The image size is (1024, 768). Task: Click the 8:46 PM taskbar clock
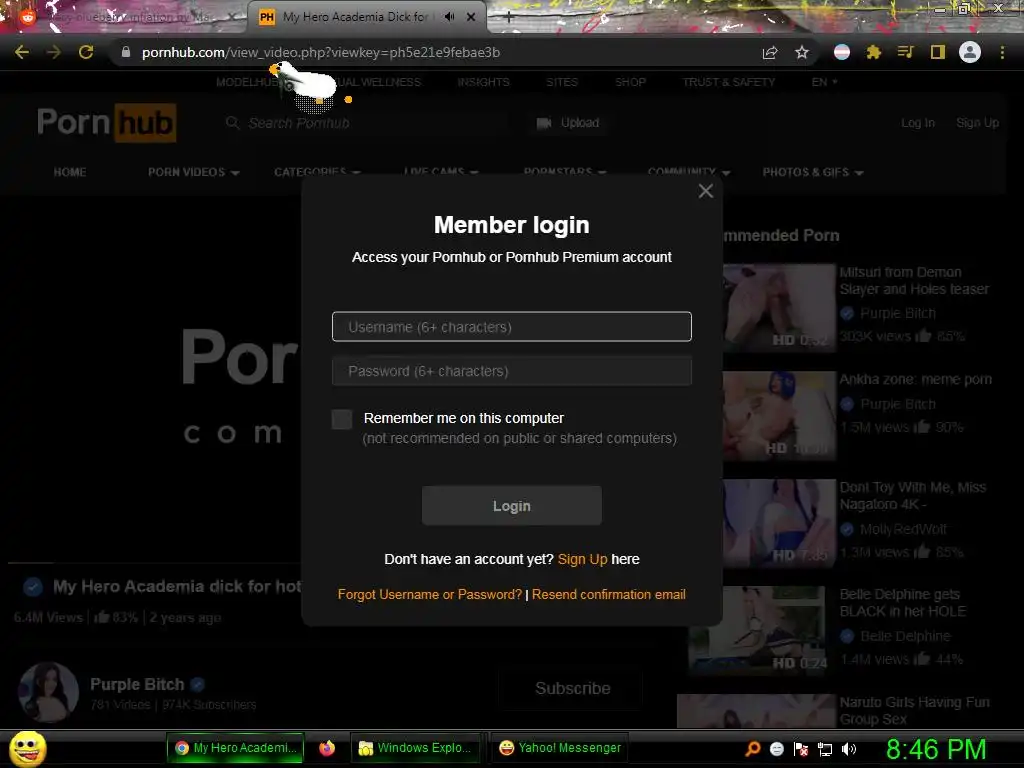(x=936, y=749)
